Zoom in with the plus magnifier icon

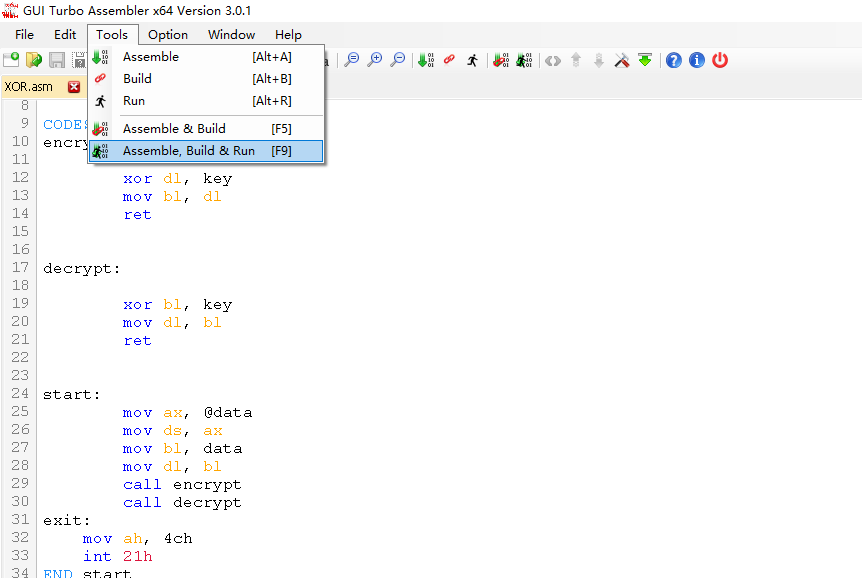click(375, 60)
